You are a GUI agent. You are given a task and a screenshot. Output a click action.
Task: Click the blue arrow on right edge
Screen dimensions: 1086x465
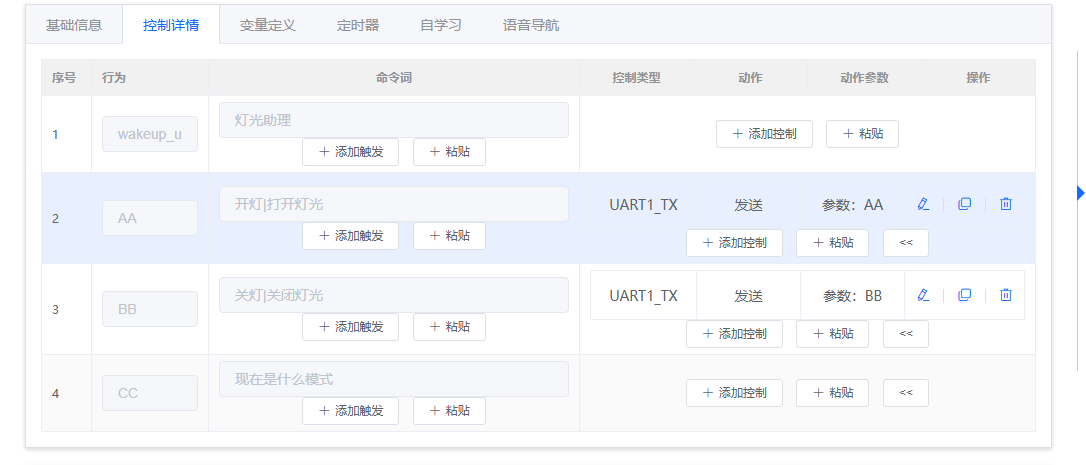point(1080,193)
